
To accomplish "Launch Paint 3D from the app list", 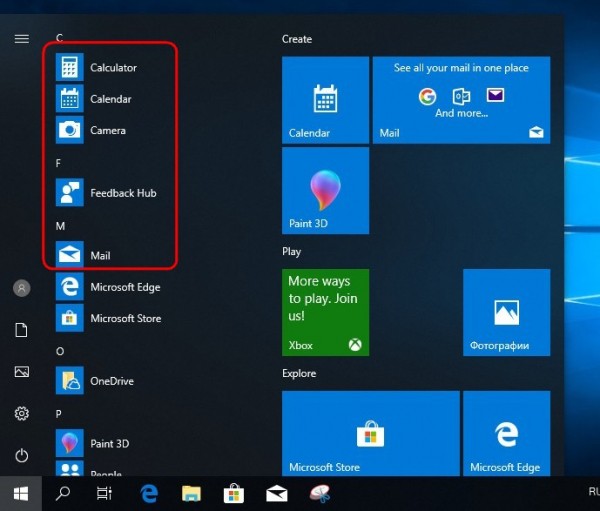I will coord(113,443).
